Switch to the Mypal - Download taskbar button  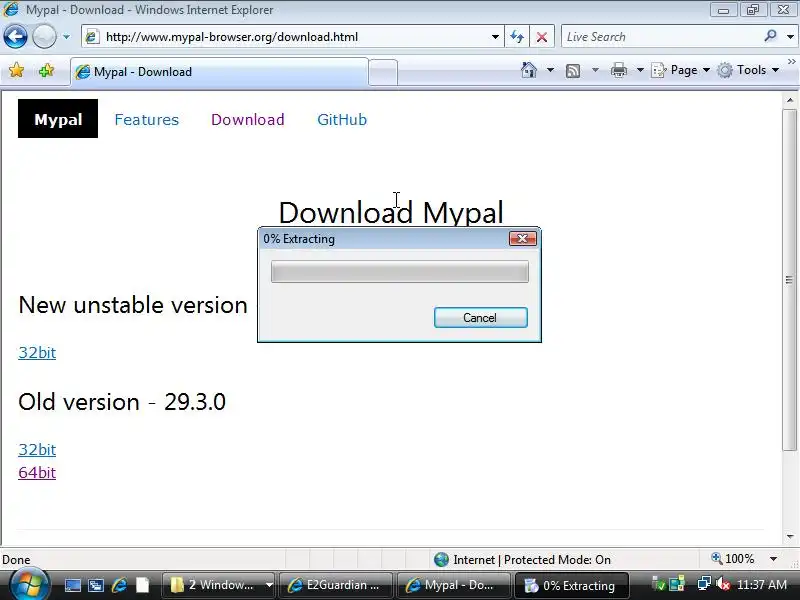[x=453, y=585]
